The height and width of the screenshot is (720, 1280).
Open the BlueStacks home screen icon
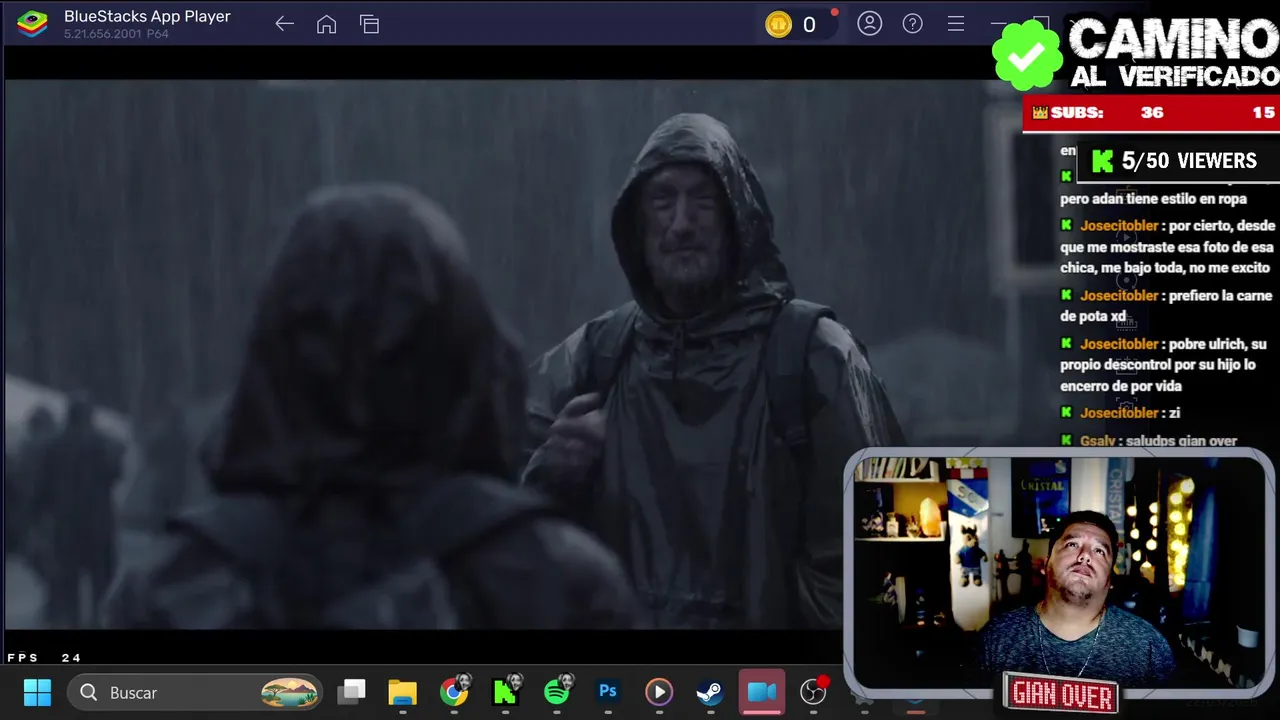pyautogui.click(x=326, y=24)
